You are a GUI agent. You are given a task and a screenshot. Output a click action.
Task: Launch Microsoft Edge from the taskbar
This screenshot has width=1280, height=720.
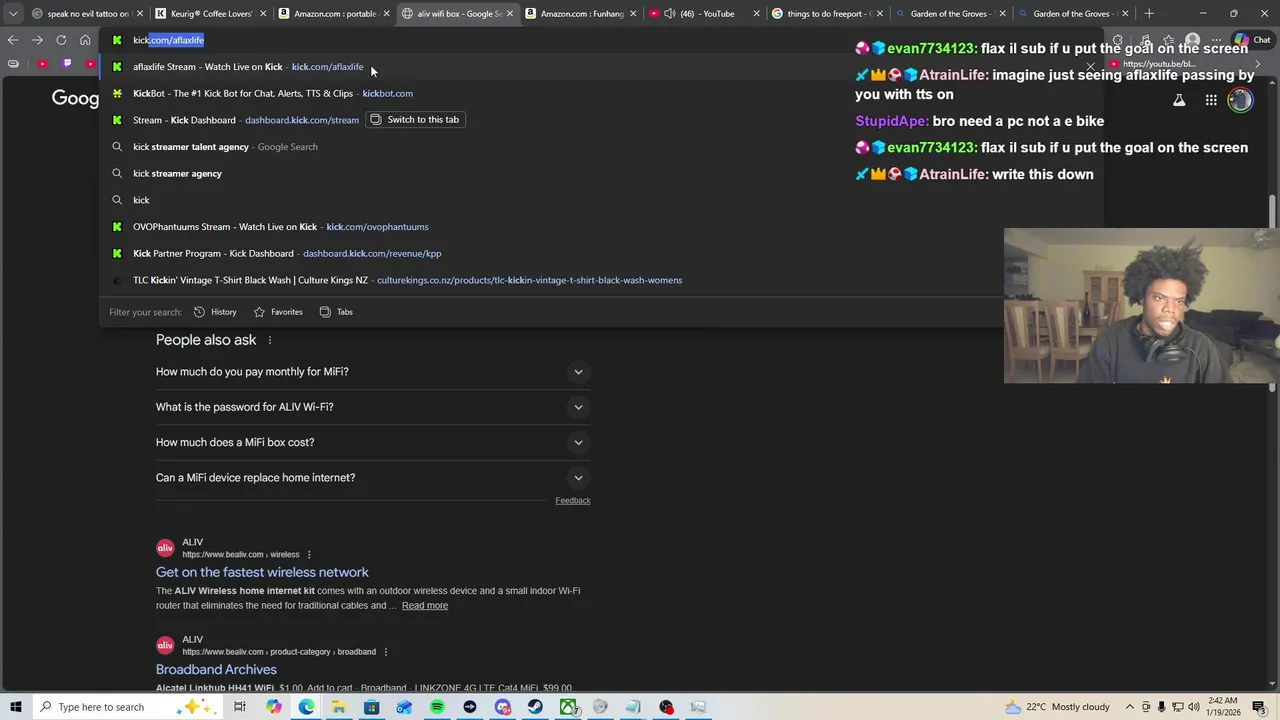[306, 707]
